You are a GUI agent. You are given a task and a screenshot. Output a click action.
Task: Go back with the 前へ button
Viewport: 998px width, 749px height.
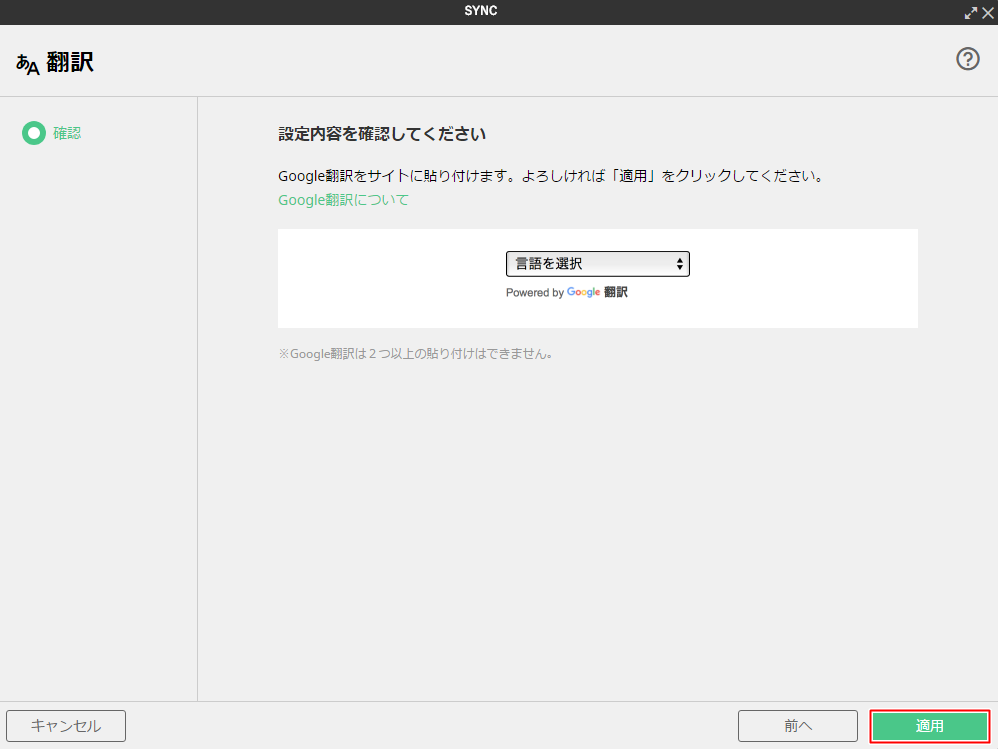click(798, 726)
